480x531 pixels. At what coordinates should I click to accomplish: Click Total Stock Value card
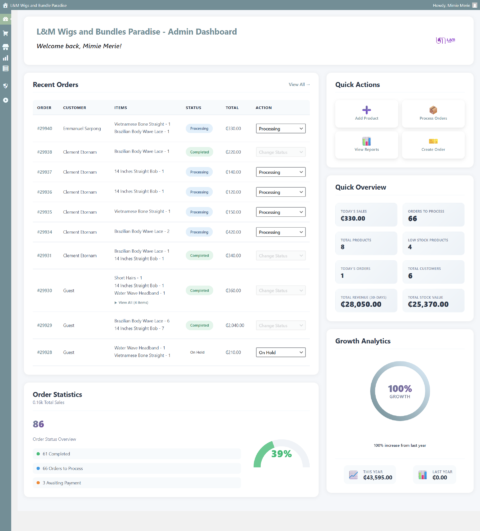pos(433,300)
